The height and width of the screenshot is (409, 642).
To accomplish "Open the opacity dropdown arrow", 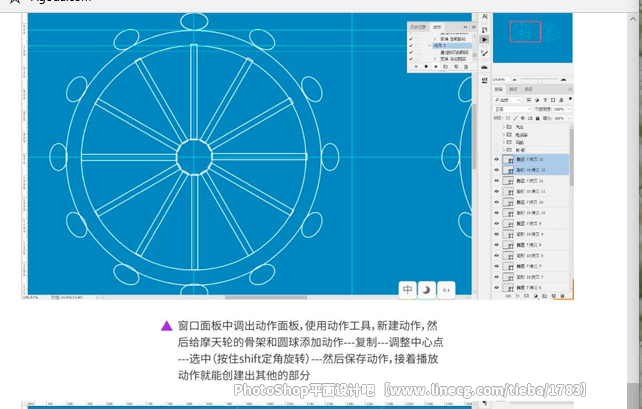I will click(569, 109).
